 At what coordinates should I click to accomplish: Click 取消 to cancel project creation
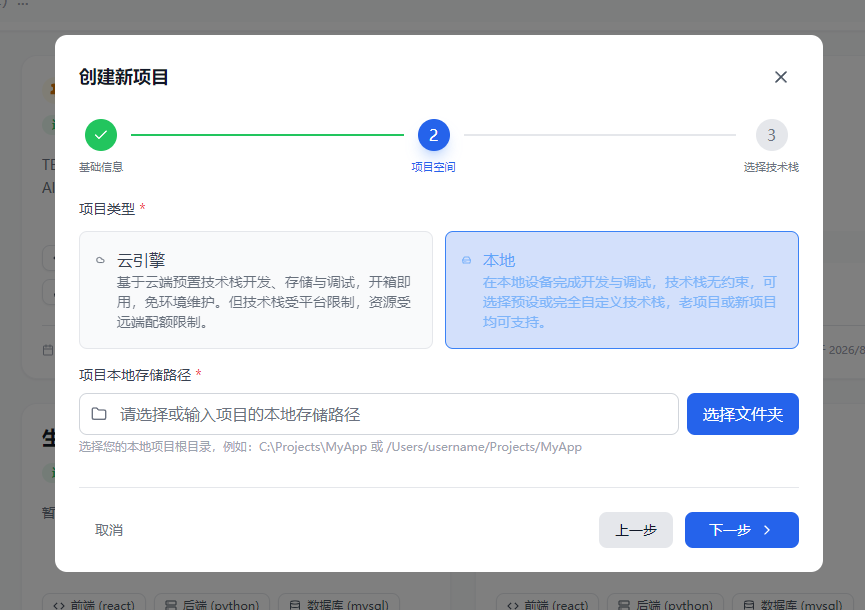pyautogui.click(x=109, y=530)
